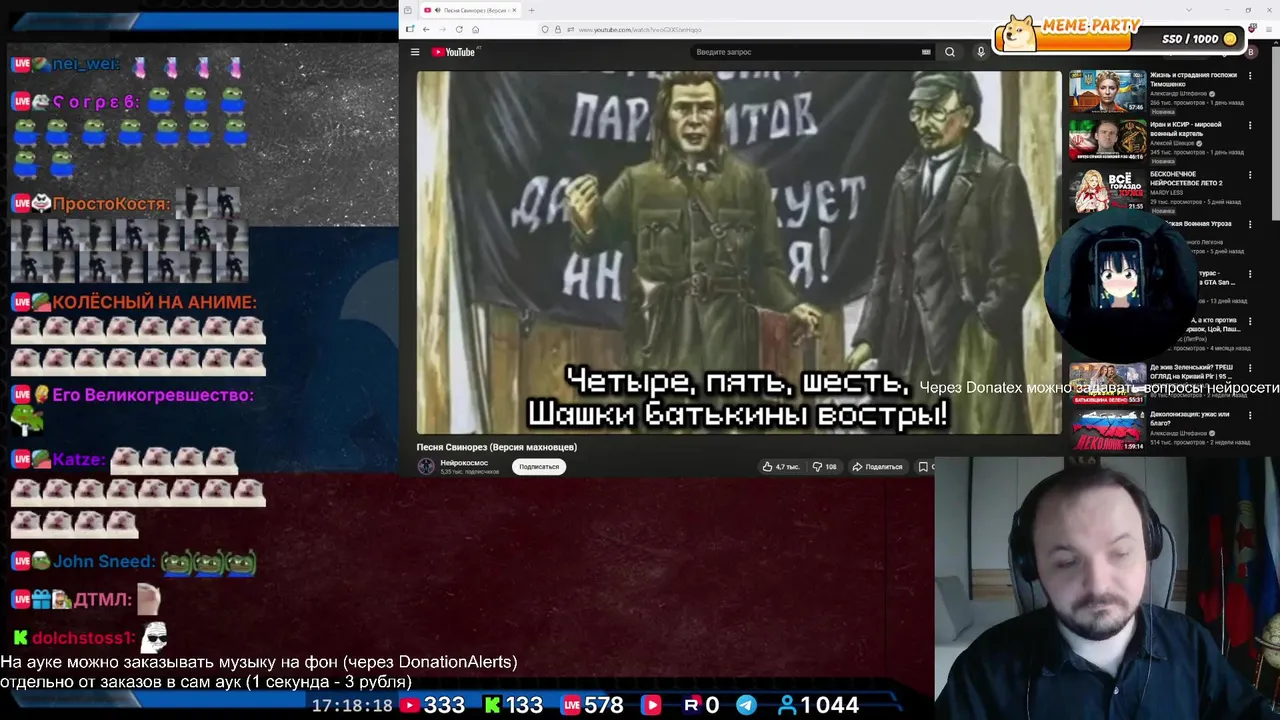Go back with the browser back arrow
1280x720 pixels.
tap(426, 29)
